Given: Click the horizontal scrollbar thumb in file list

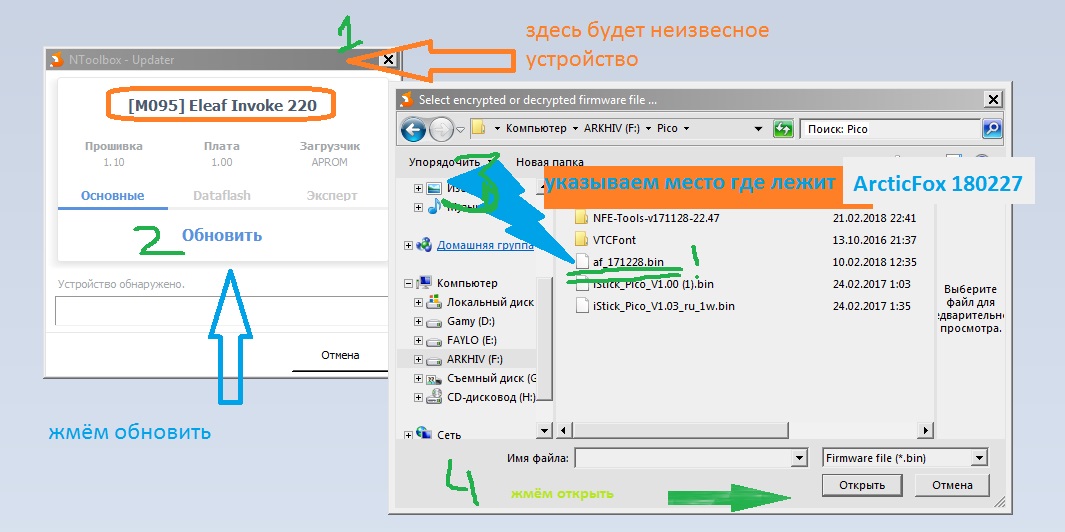Looking at the screenshot, I should click(681, 430).
